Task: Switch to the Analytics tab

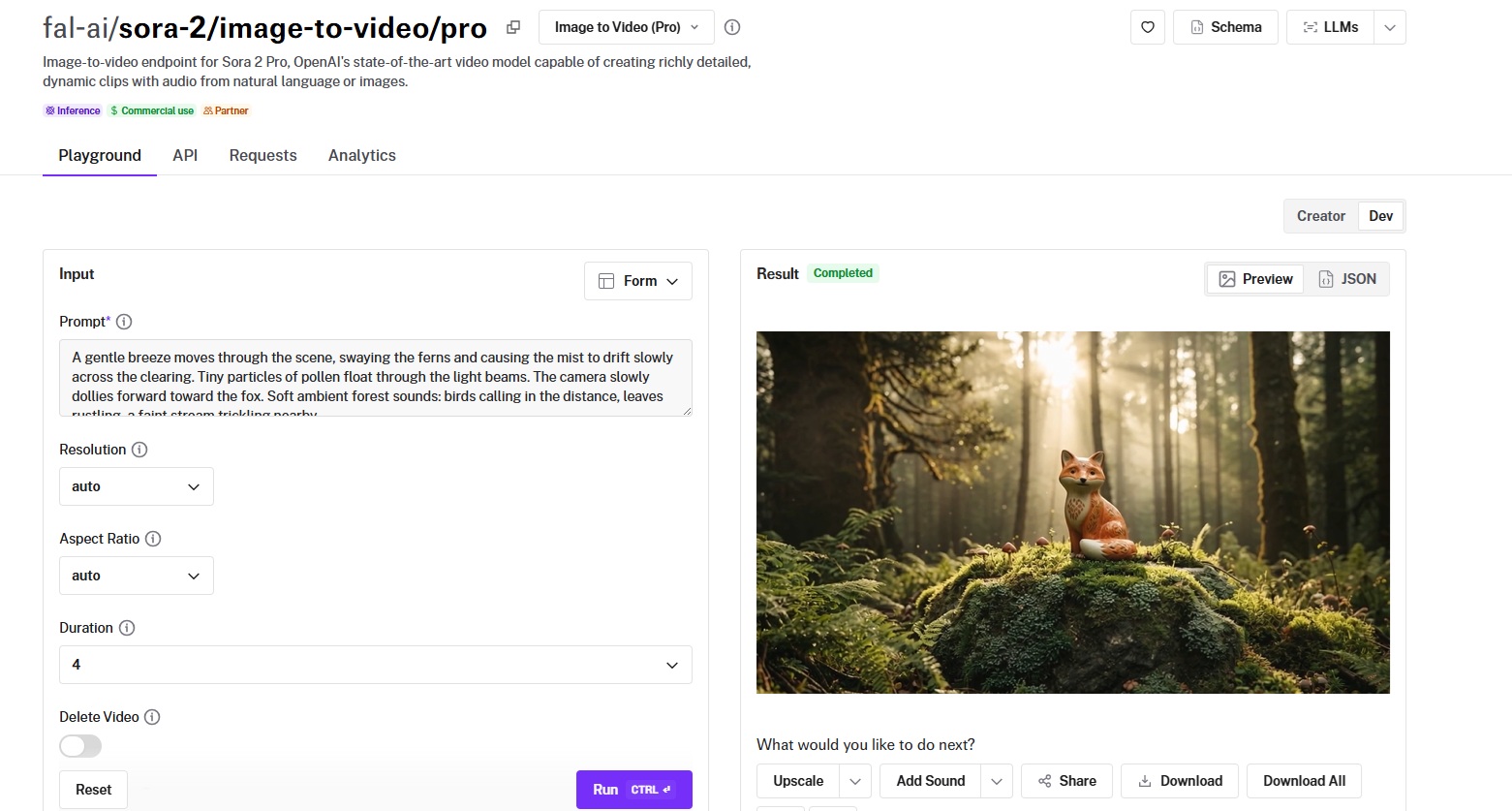Action: pos(361,155)
